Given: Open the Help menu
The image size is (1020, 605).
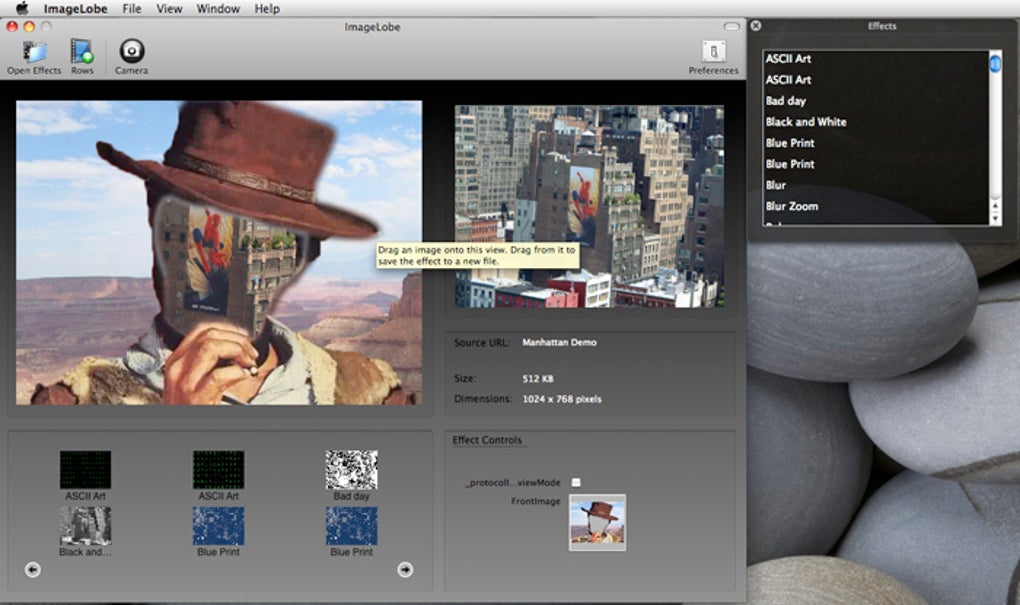Looking at the screenshot, I should (267, 8).
